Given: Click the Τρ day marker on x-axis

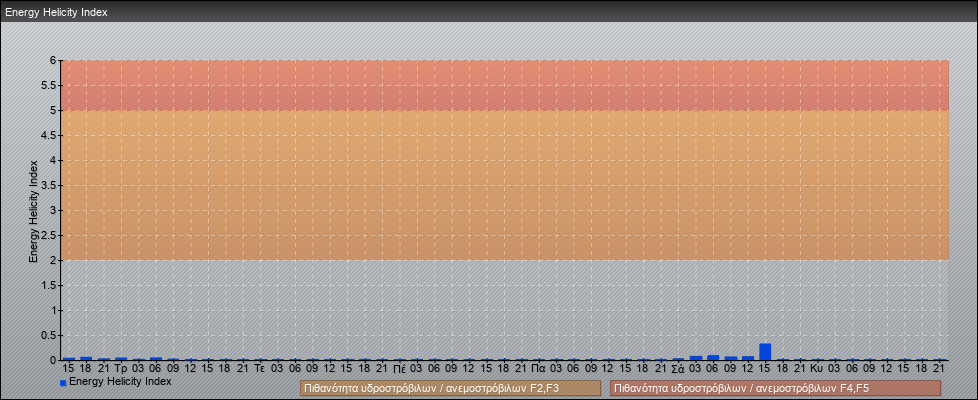Looking at the screenshot, I should coord(120,368).
